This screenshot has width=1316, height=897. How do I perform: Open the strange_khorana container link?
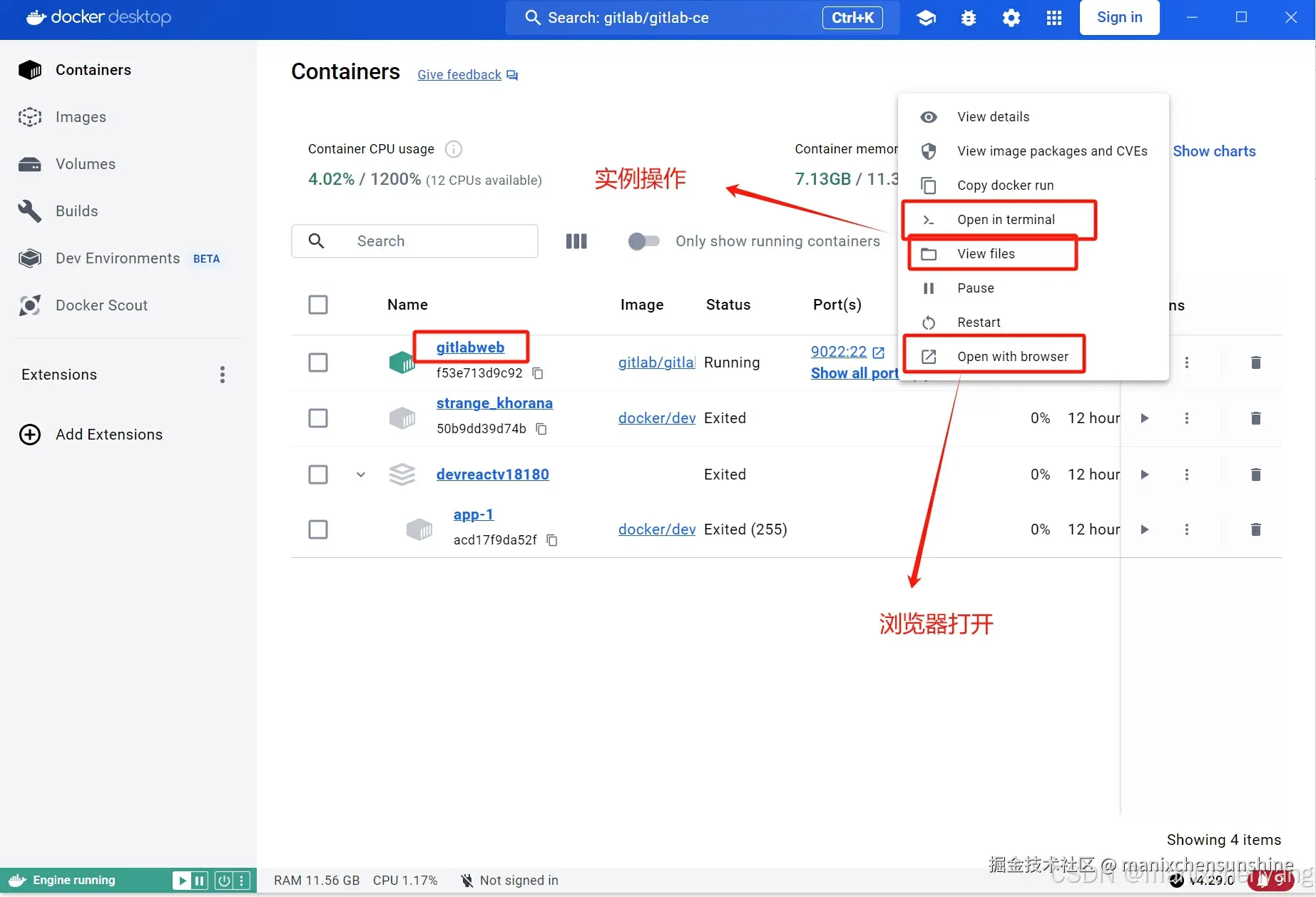click(494, 403)
